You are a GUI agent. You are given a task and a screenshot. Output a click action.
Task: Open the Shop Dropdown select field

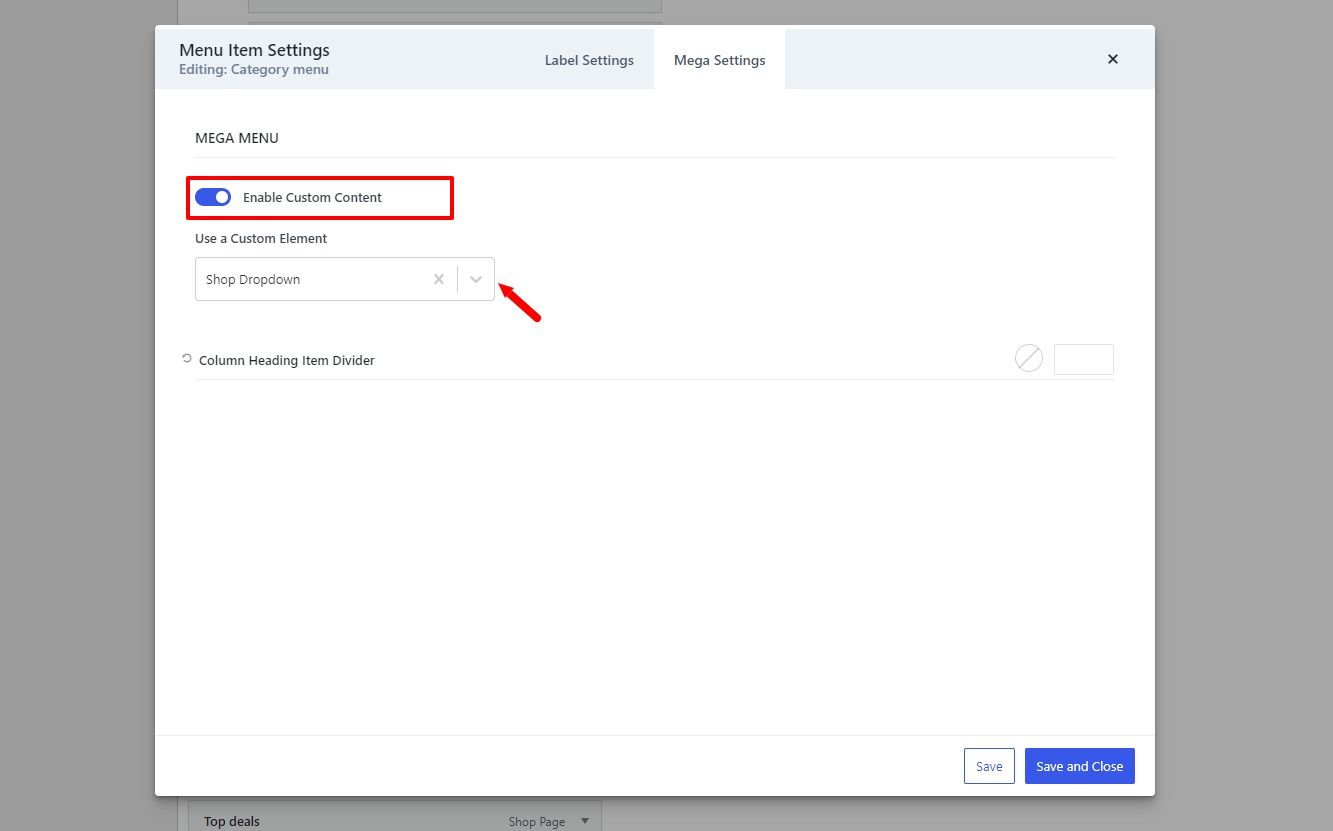click(x=345, y=279)
